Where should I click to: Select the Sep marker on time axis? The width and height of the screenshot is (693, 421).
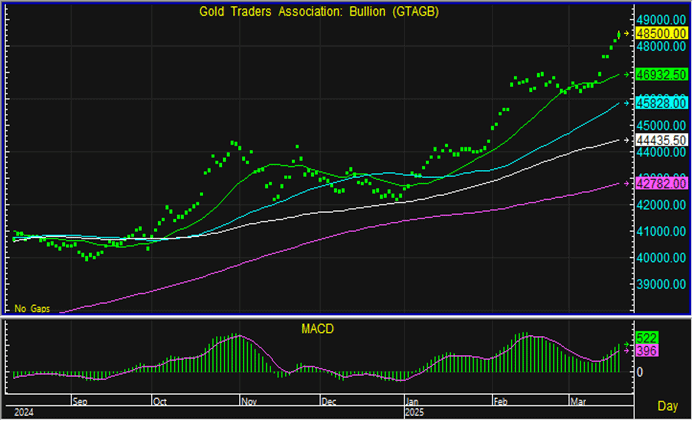pos(81,400)
